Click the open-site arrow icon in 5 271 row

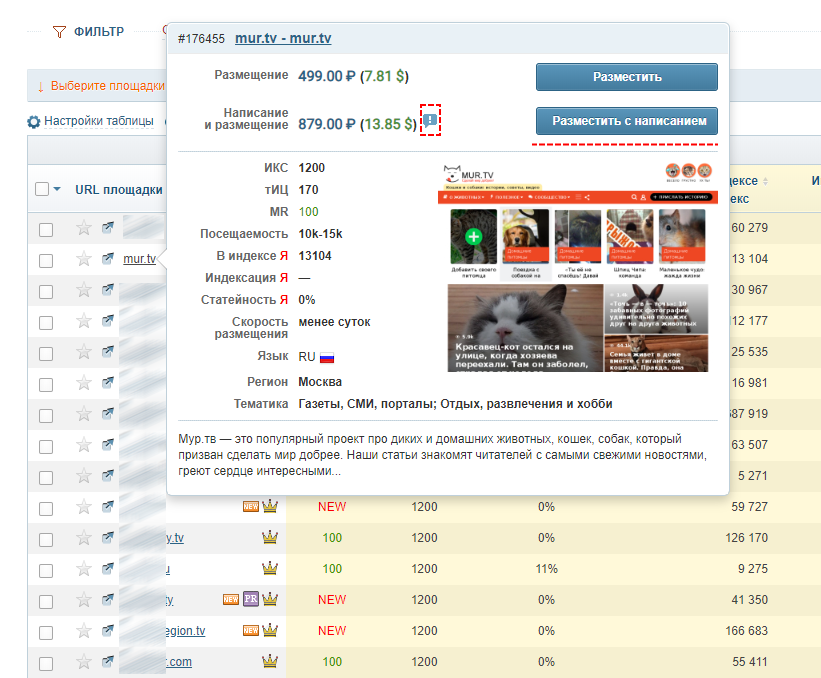[x=108, y=475]
